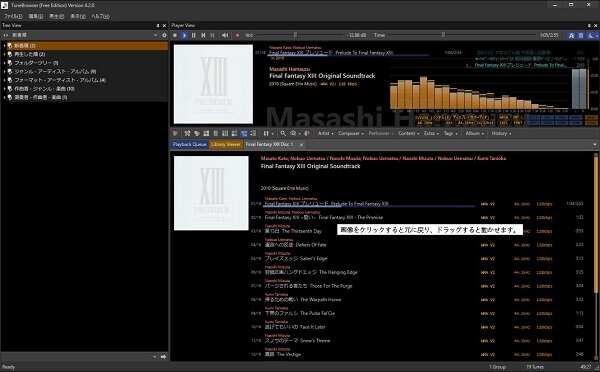Switch to tile detail view
The width and height of the screenshot is (600, 372).
[x=234, y=133]
